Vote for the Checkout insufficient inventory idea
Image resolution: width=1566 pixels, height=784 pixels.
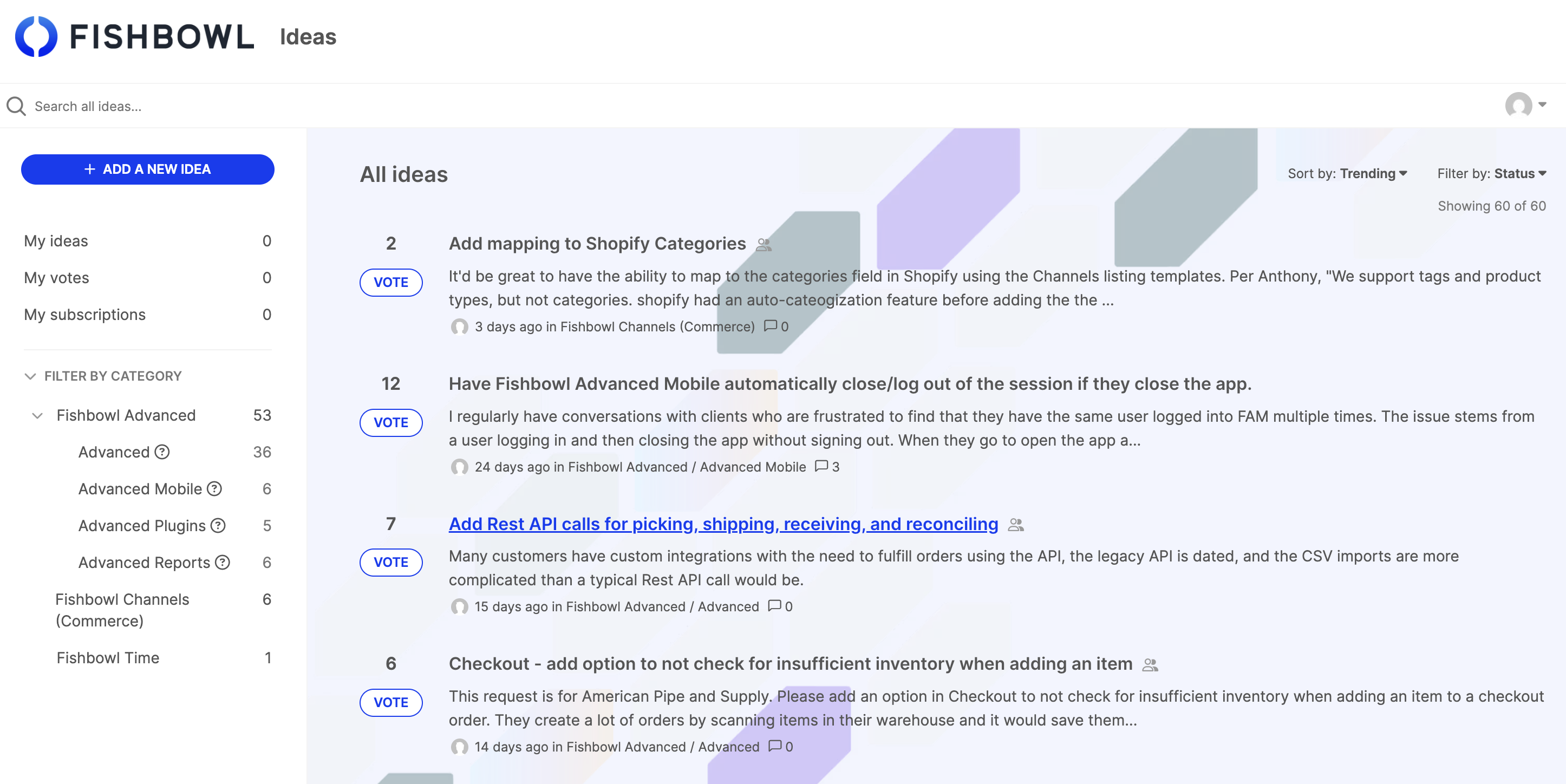pyautogui.click(x=391, y=703)
